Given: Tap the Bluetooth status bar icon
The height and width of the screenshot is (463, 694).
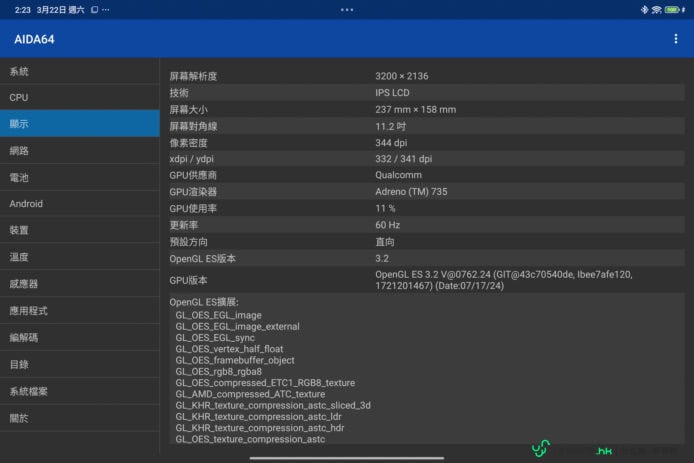Looking at the screenshot, I should coord(644,9).
